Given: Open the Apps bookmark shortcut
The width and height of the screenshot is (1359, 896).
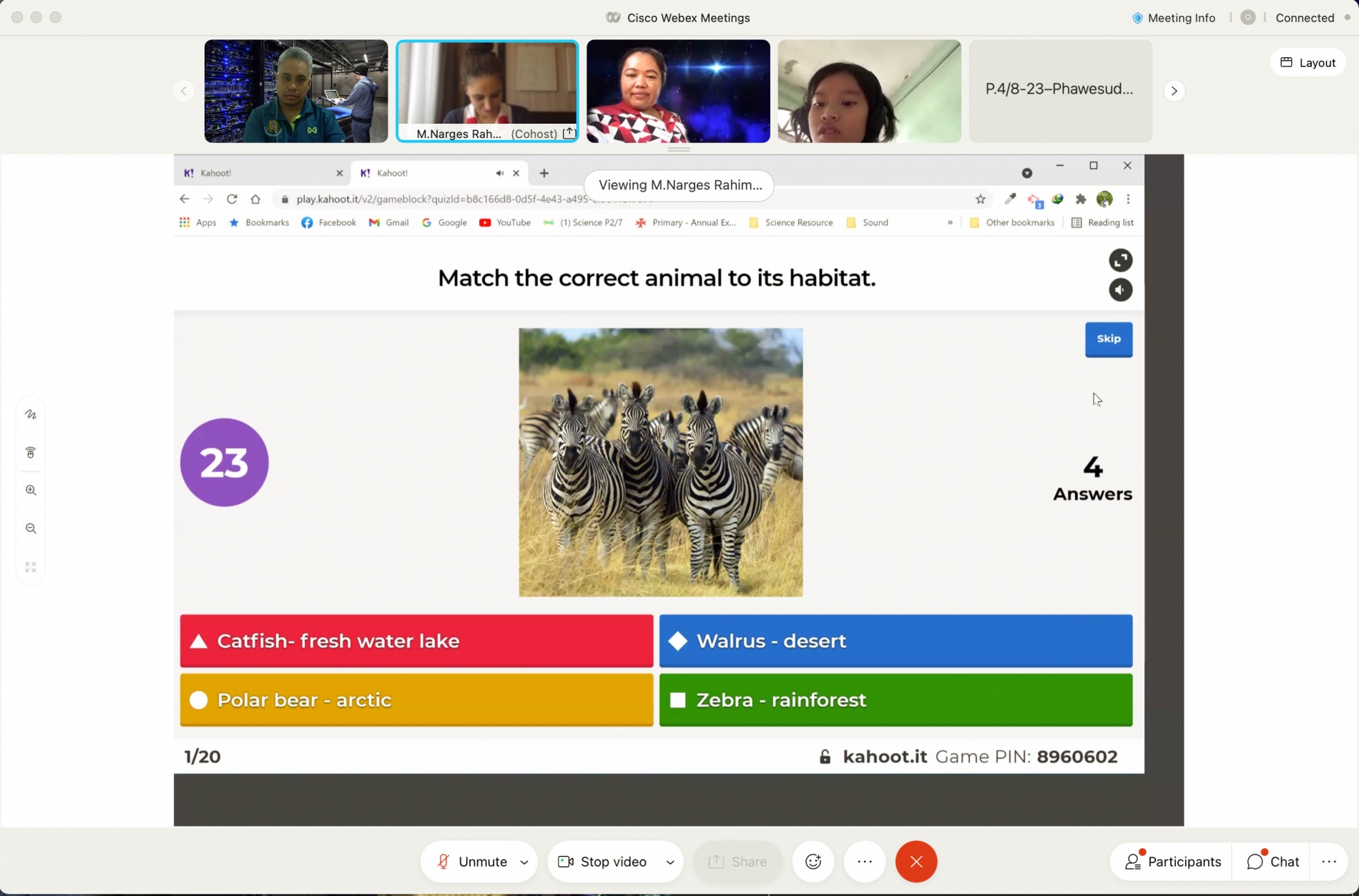Looking at the screenshot, I should pos(198,222).
